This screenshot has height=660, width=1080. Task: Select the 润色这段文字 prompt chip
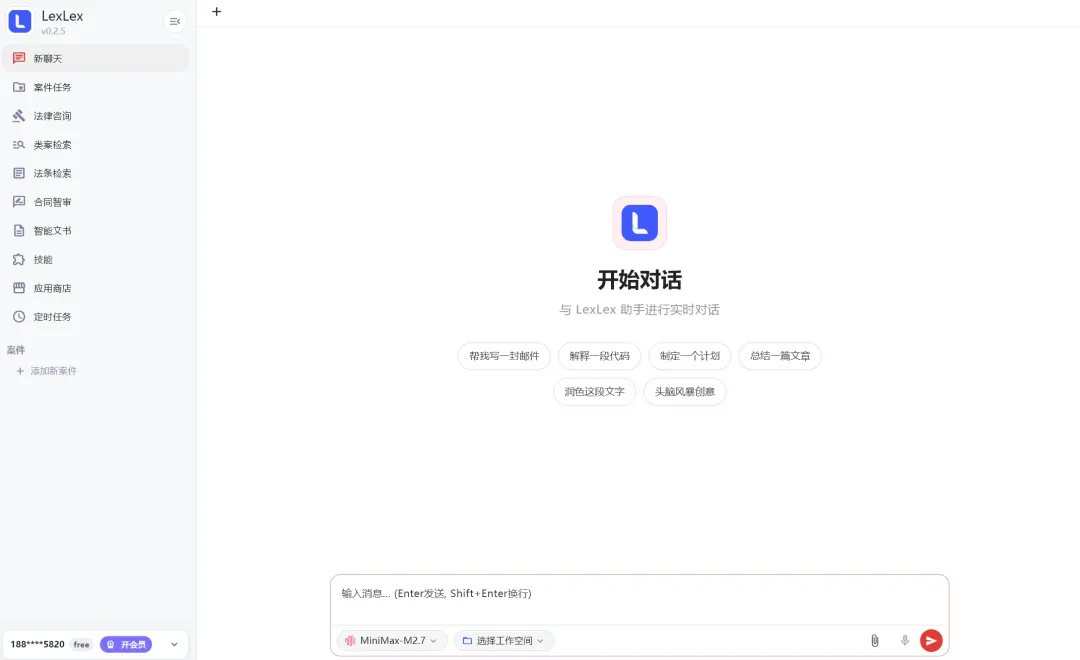594,391
